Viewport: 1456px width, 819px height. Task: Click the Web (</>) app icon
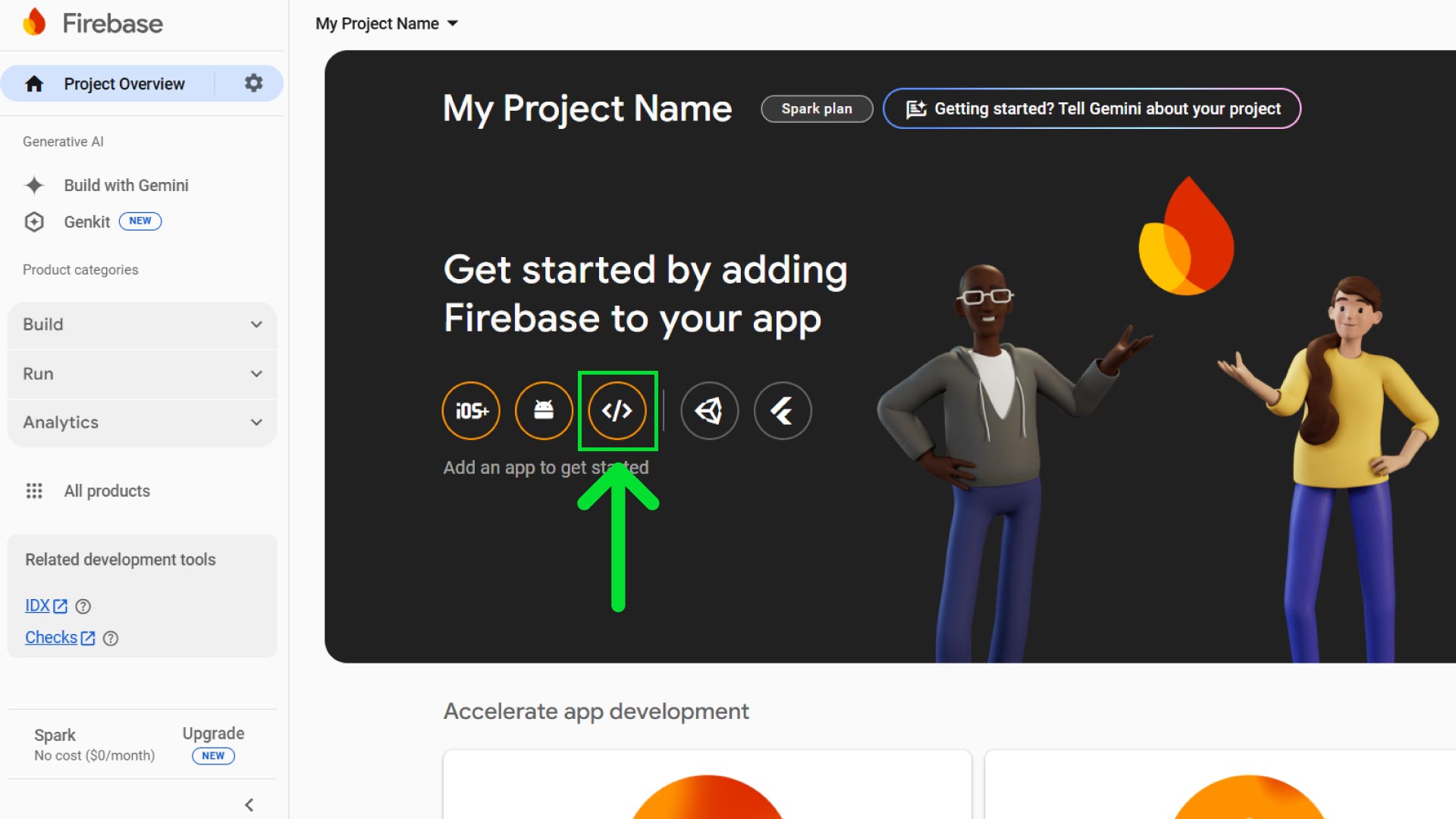[618, 410]
